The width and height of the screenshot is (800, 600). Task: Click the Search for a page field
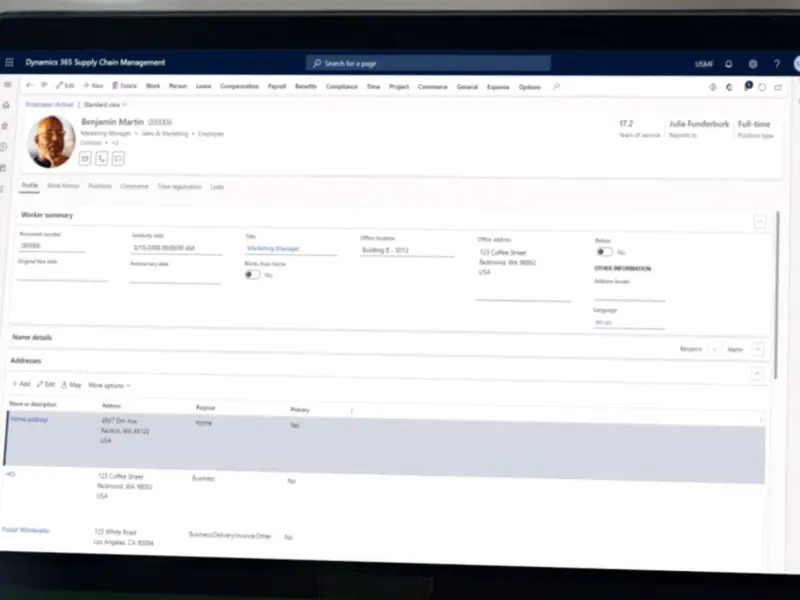[x=428, y=63]
